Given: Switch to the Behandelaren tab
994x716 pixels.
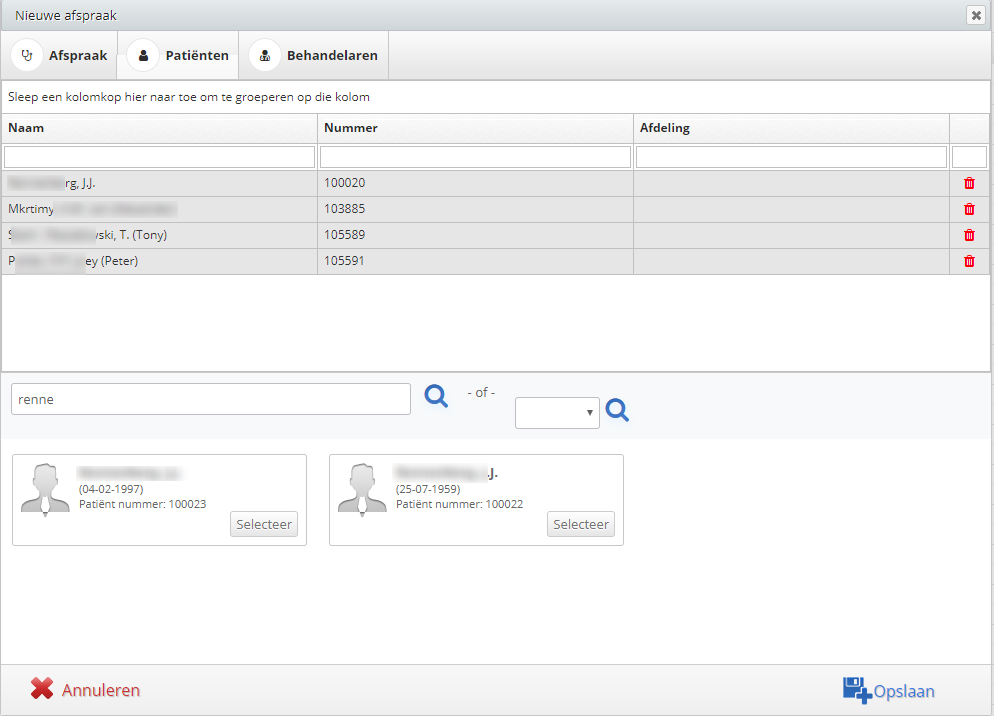Looking at the screenshot, I should [314, 55].
